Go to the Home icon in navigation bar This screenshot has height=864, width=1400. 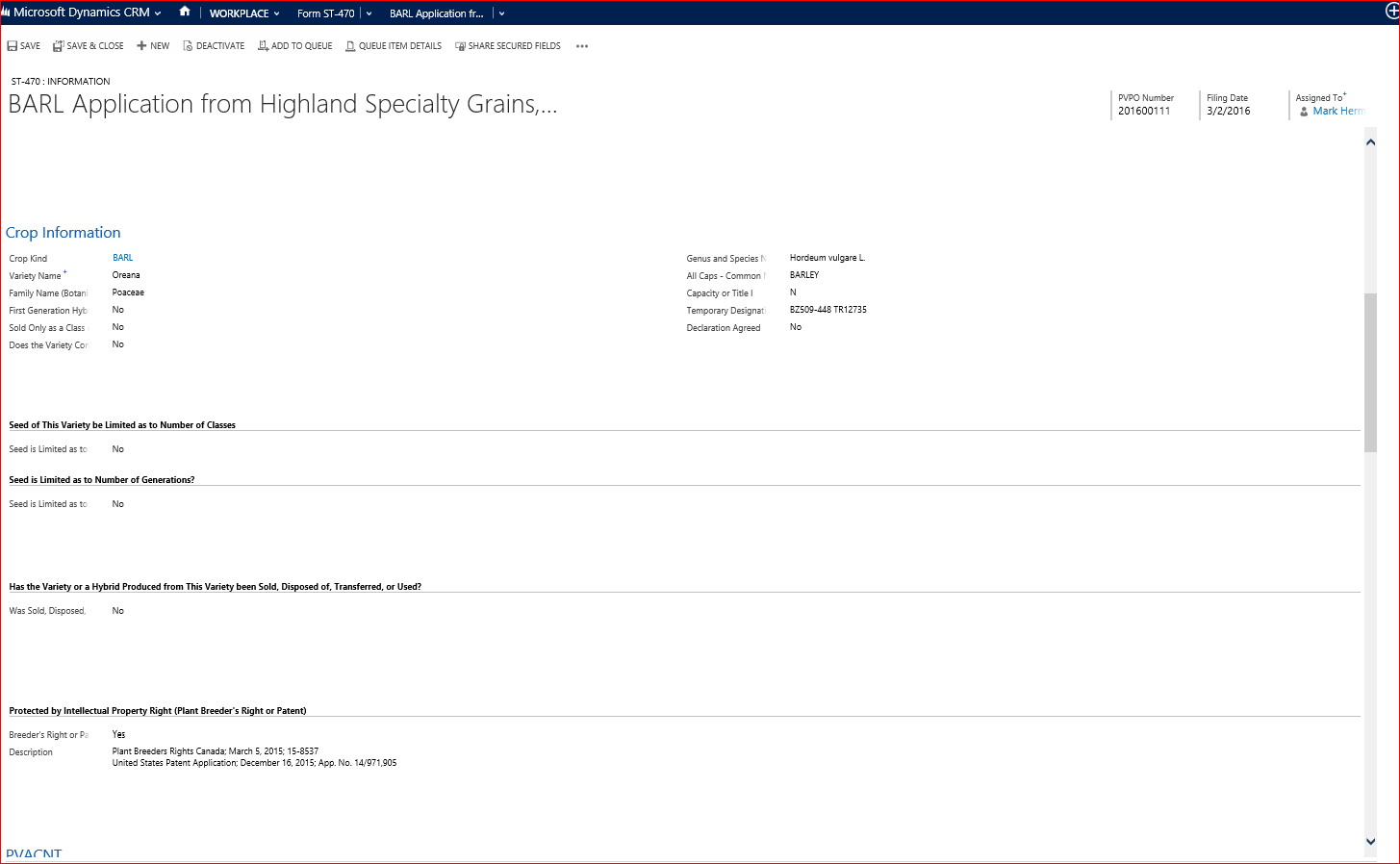185,12
